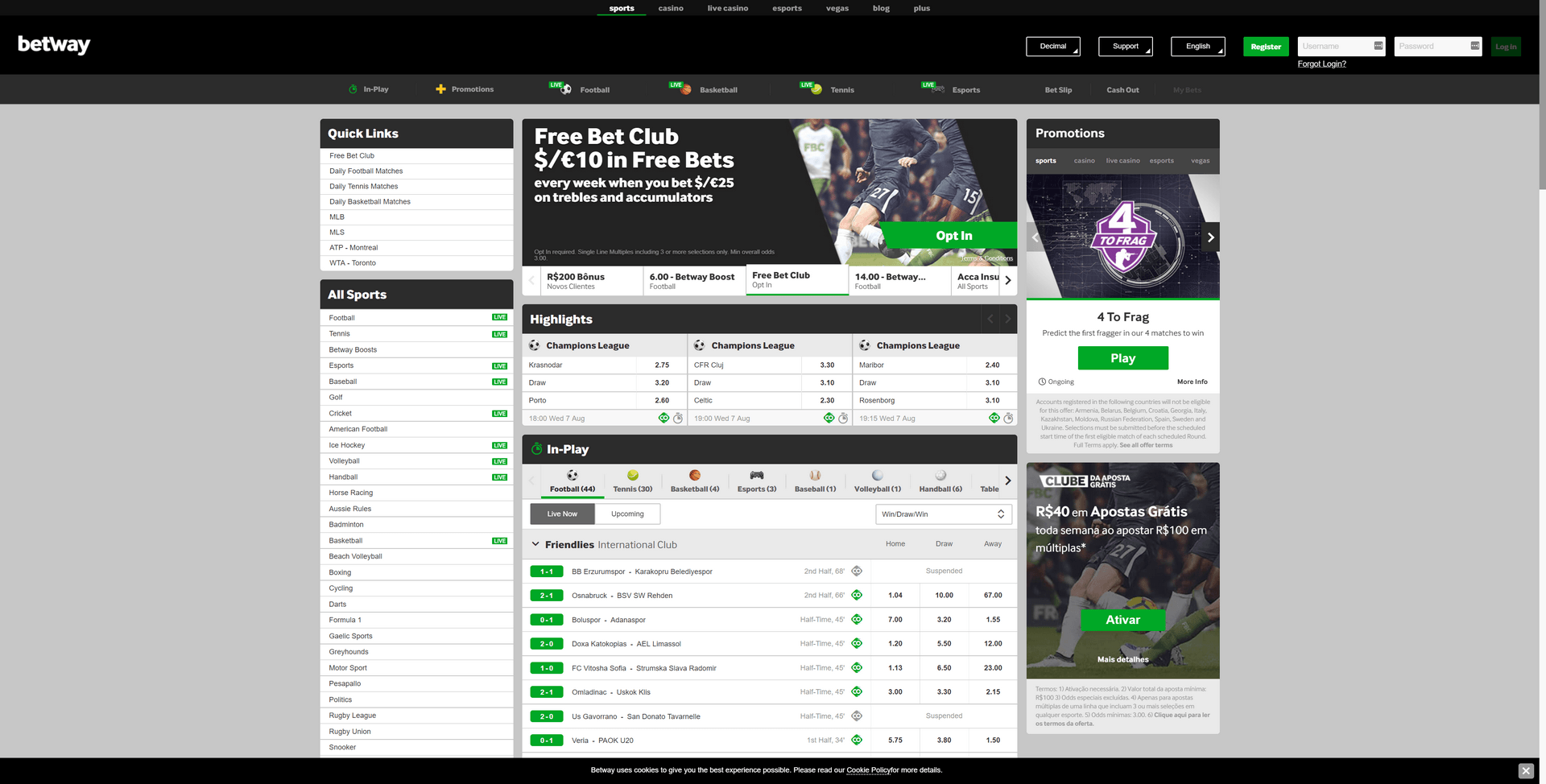Switch to Live Now matches
The height and width of the screenshot is (784, 1546).
click(x=562, y=514)
